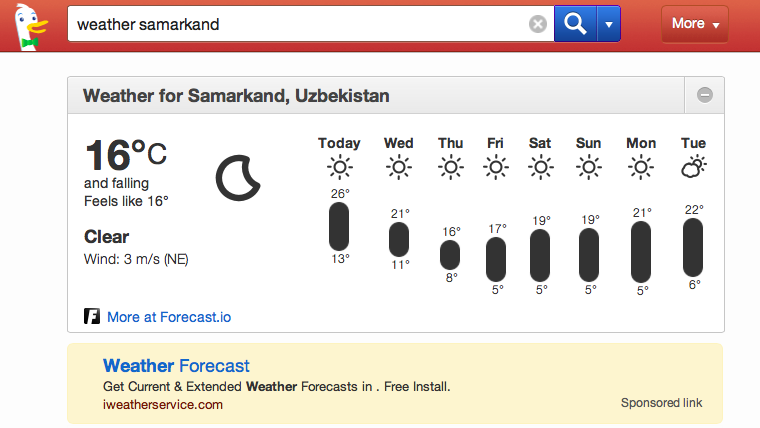Click the Forecast.io logo icon
This screenshot has width=760, height=428.
click(92, 317)
